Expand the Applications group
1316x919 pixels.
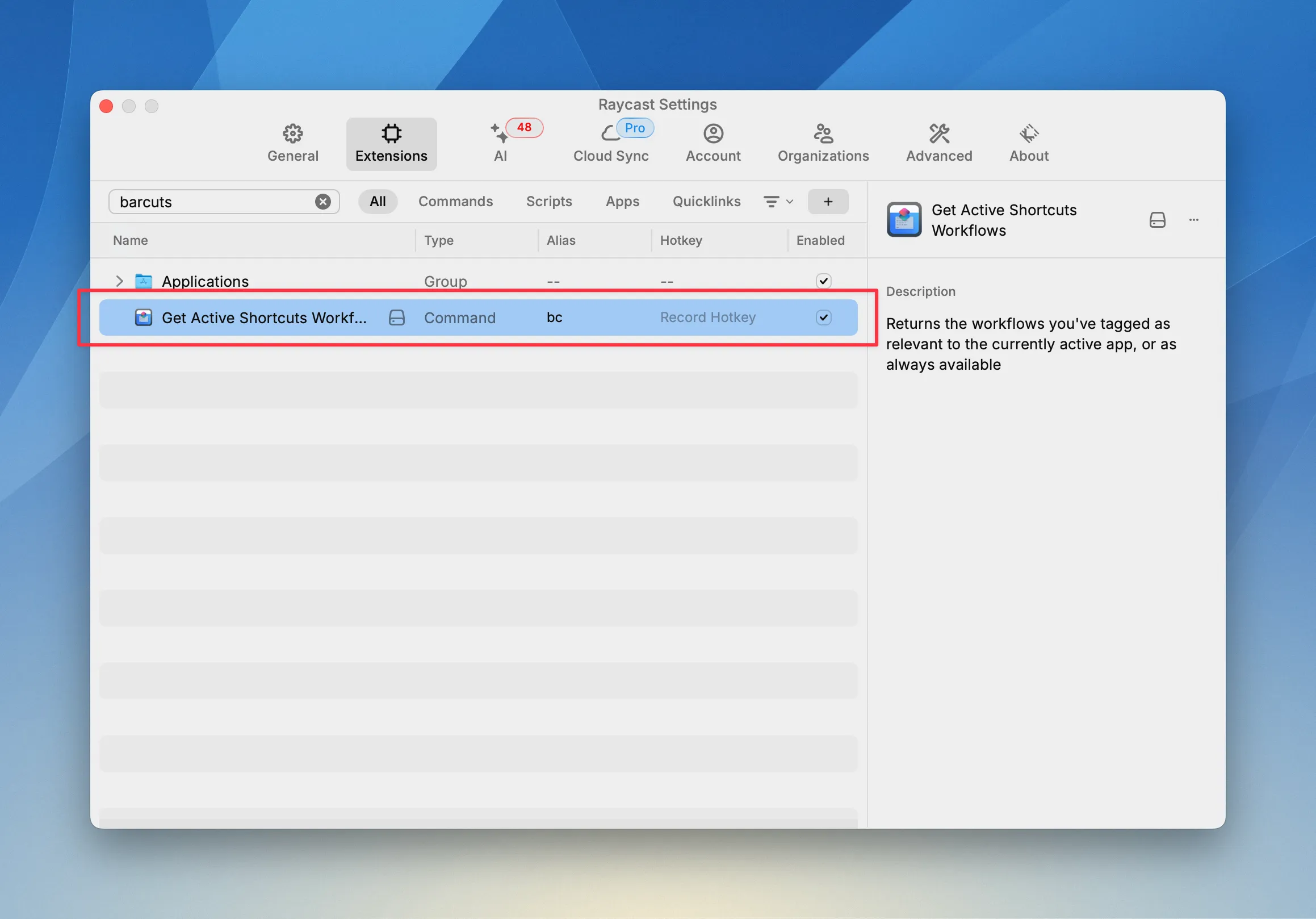pos(119,281)
